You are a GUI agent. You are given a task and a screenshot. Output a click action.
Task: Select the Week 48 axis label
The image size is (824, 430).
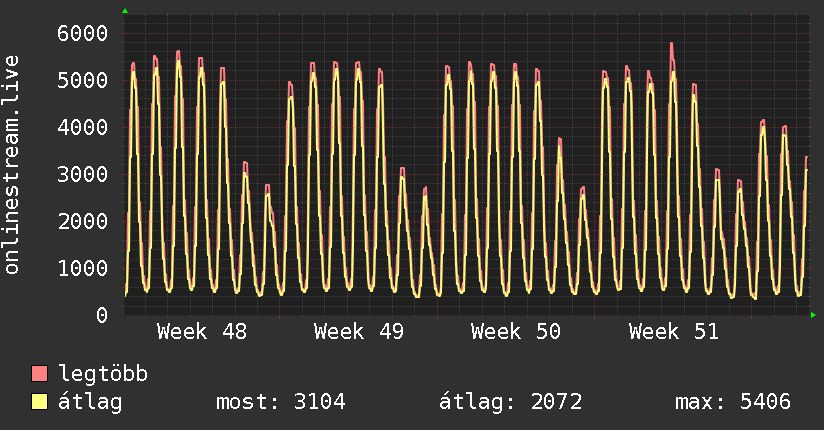[201, 332]
